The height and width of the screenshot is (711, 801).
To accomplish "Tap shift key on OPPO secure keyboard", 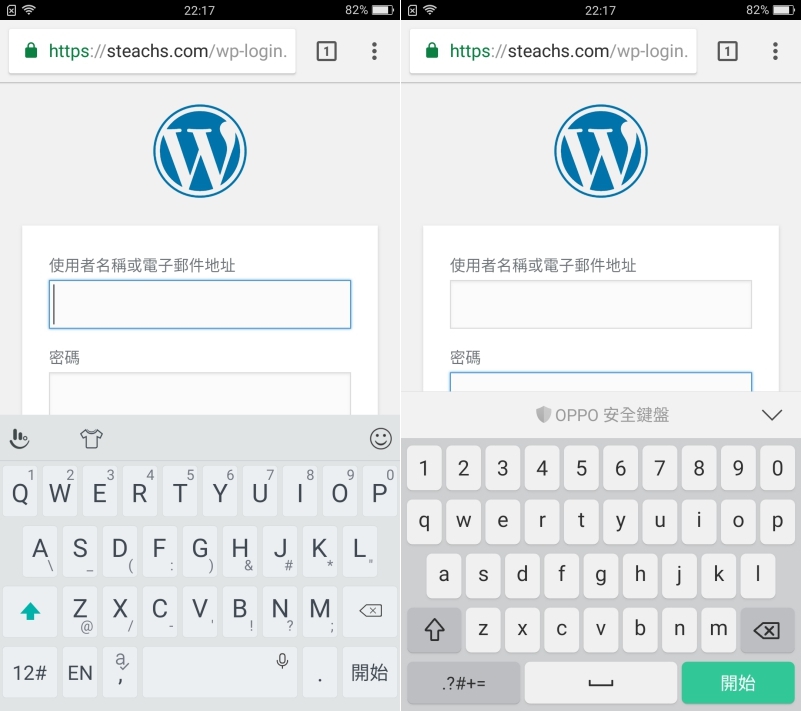I will (434, 630).
